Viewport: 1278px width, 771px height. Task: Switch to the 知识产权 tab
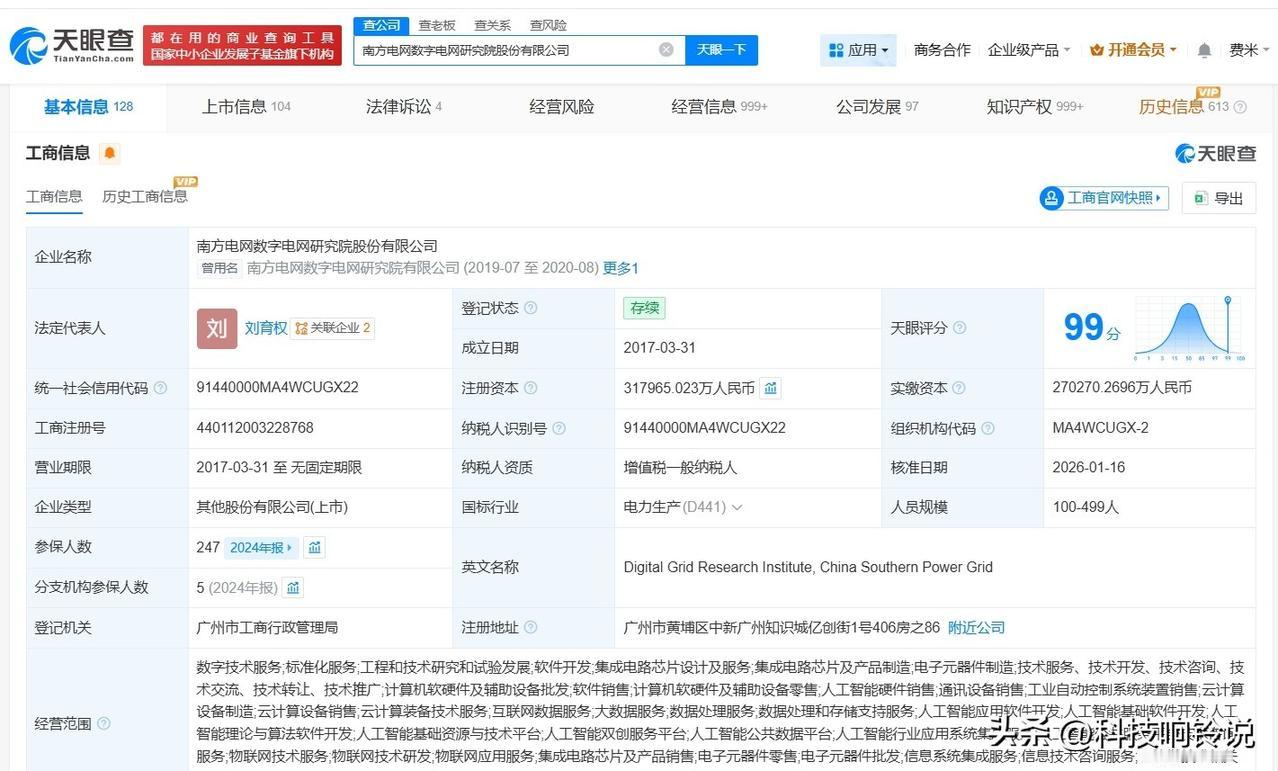pos(1035,107)
